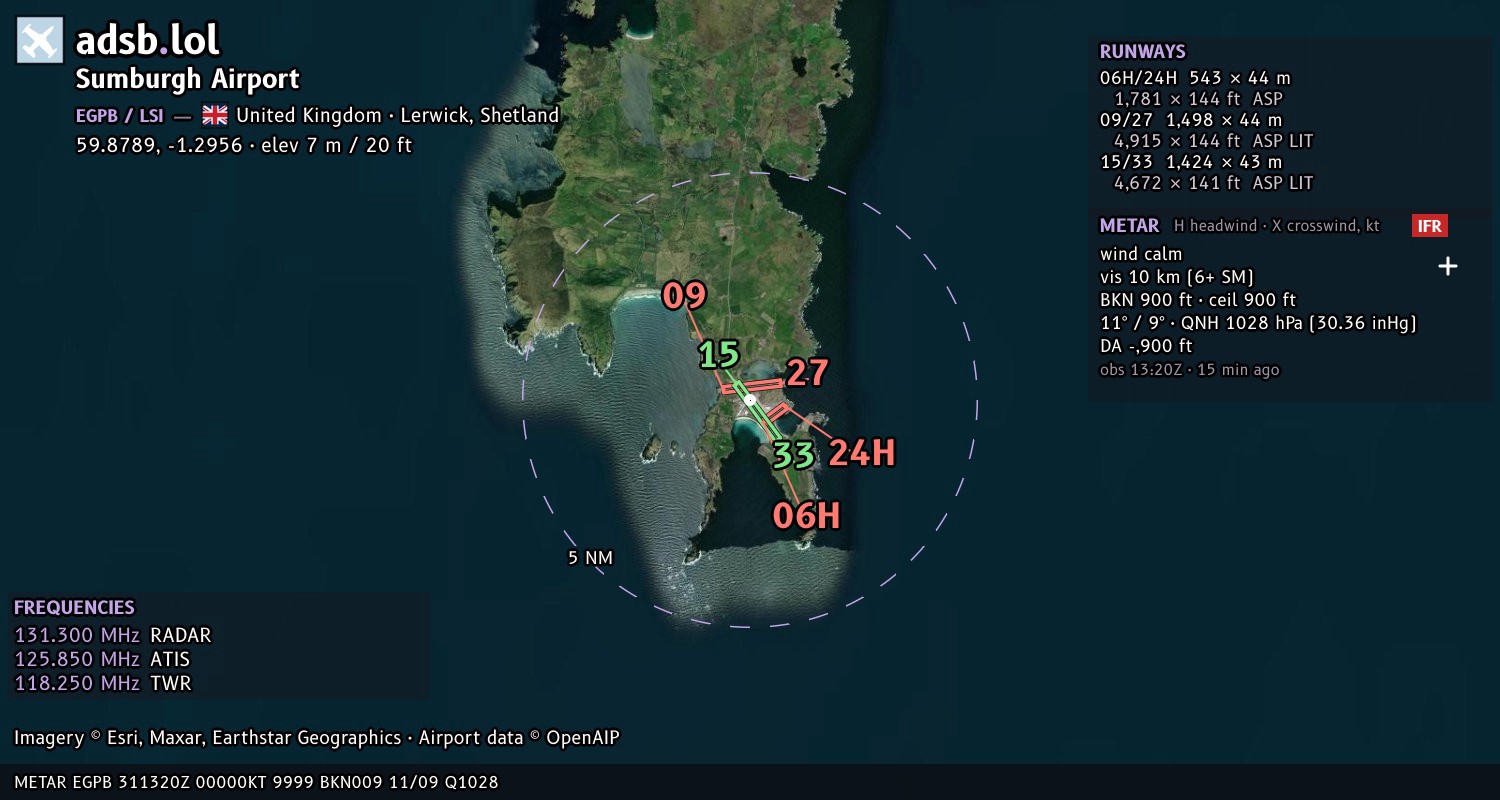Click the QNH 1028 hPa pressure line

(1258, 323)
